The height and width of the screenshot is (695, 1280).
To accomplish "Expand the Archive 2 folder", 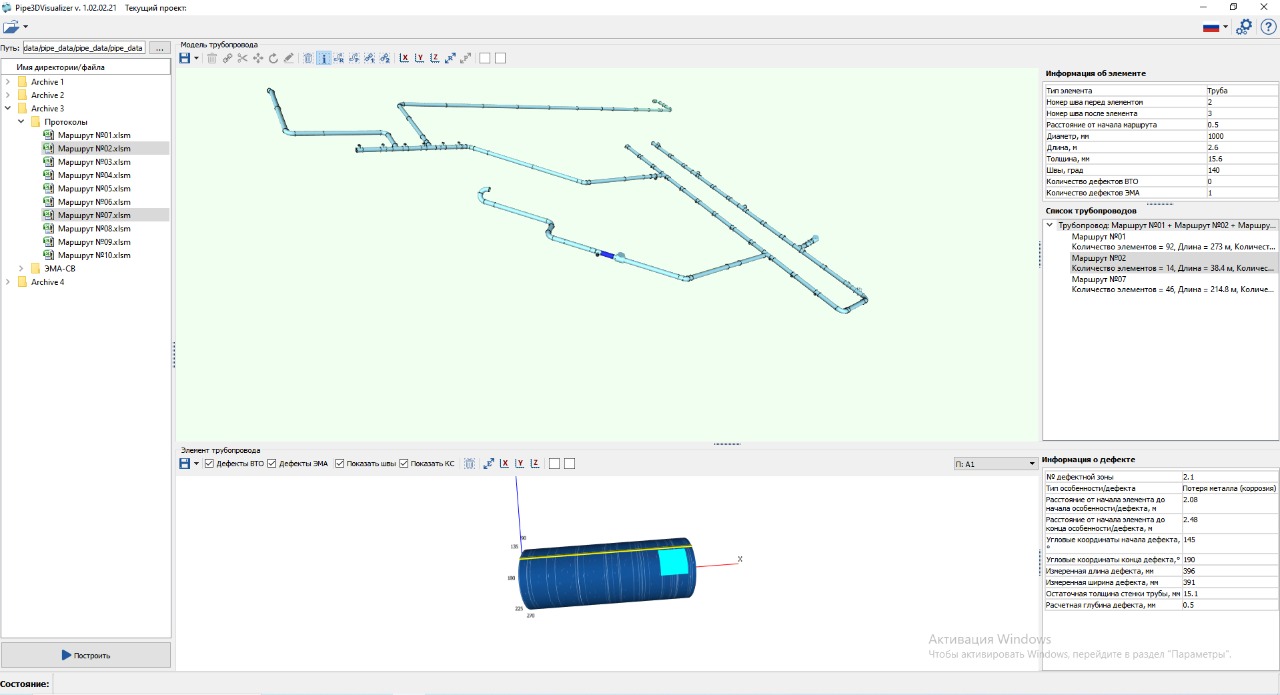I will (8, 95).
